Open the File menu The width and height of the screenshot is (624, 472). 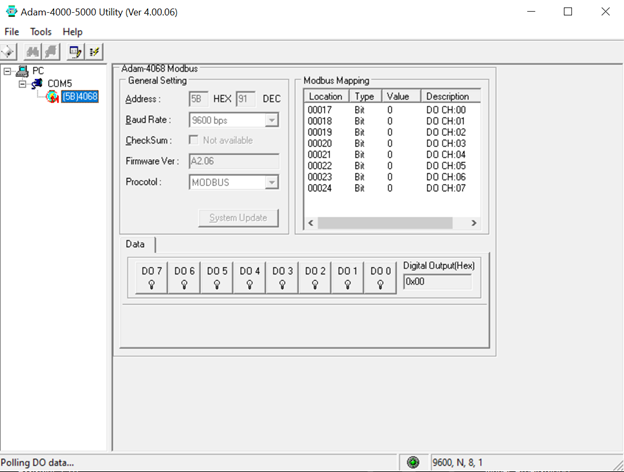pyautogui.click(x=12, y=32)
